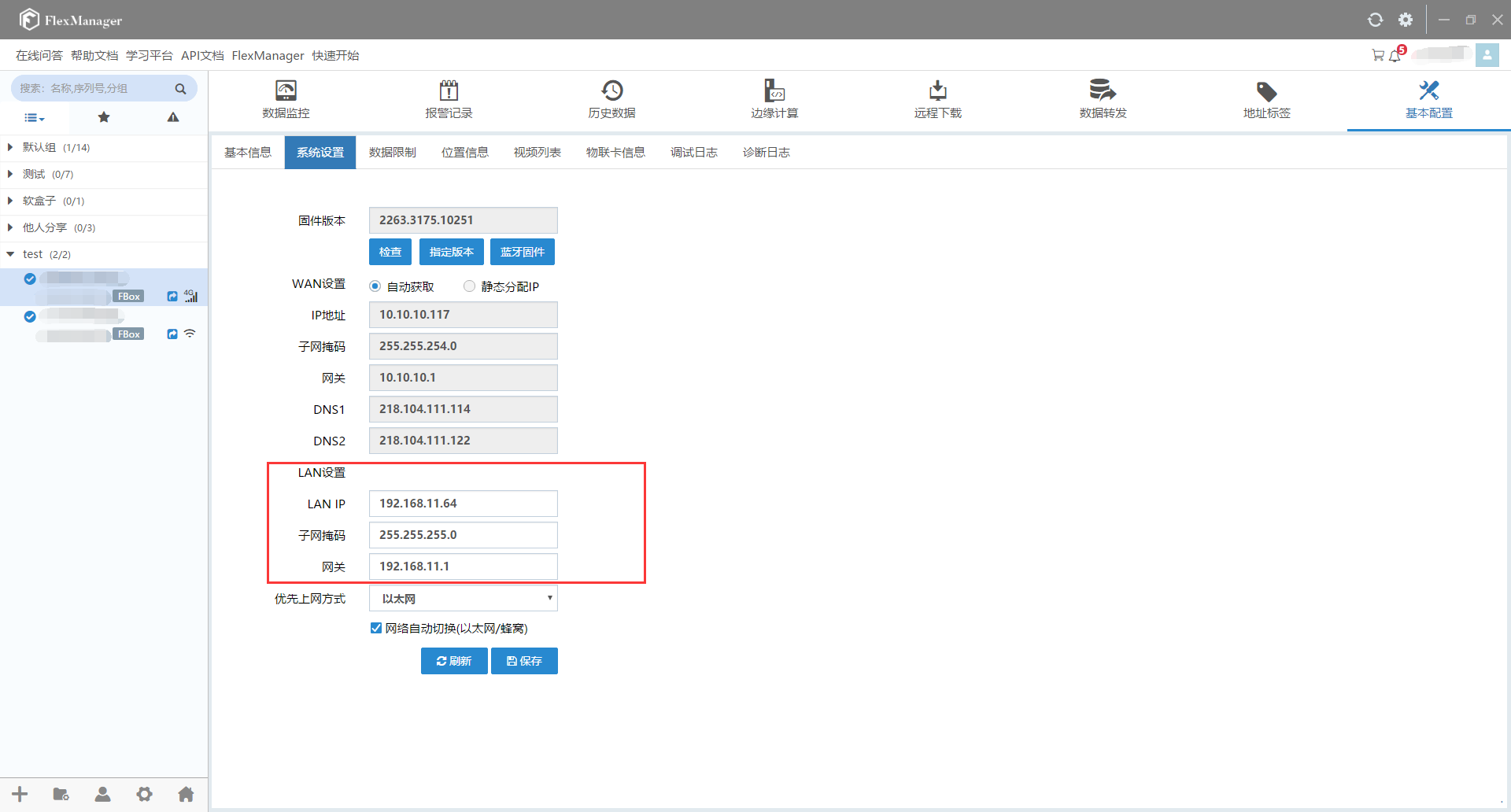Open the 优先上网方式 dropdown
Viewport: 1511px width, 812px height.
tap(463, 599)
